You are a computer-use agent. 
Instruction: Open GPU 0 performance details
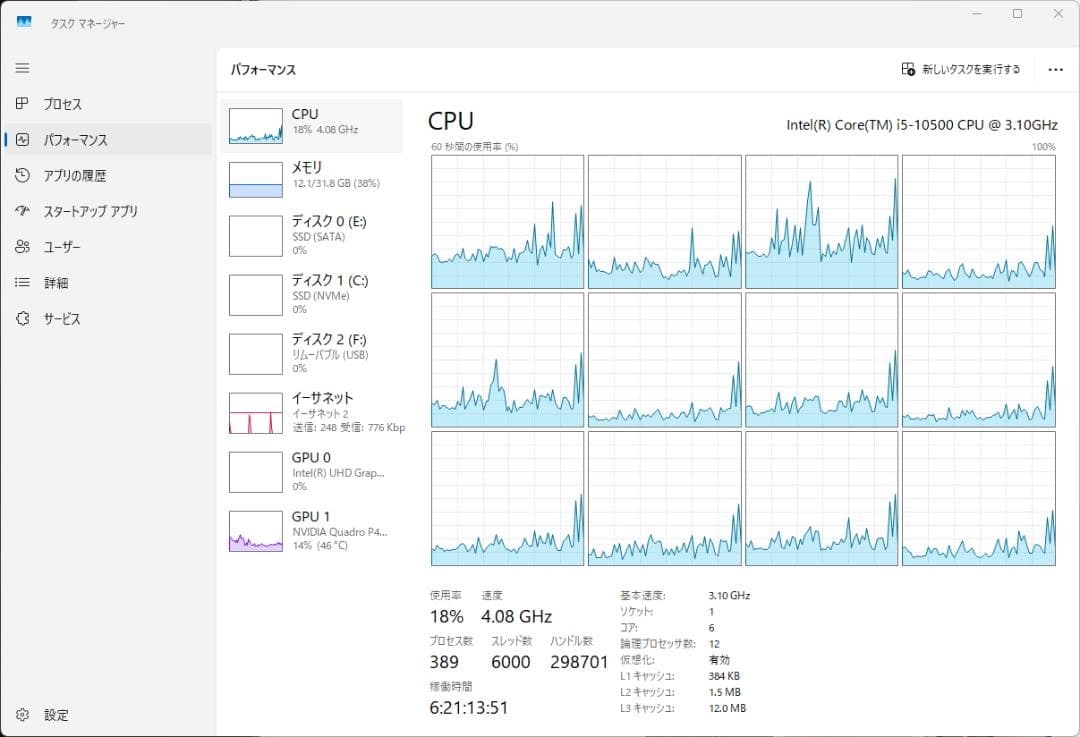click(x=310, y=470)
